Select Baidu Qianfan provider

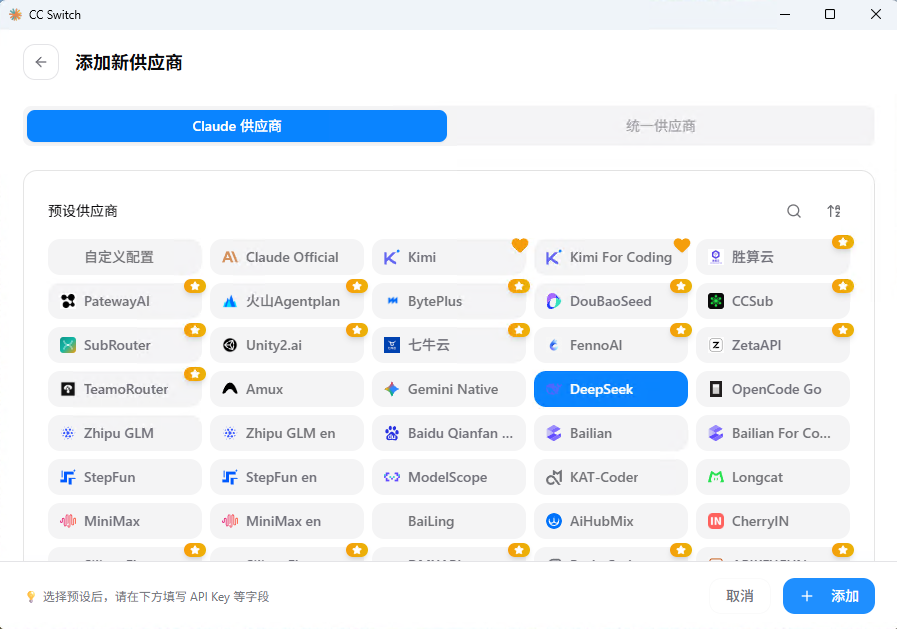click(448, 433)
